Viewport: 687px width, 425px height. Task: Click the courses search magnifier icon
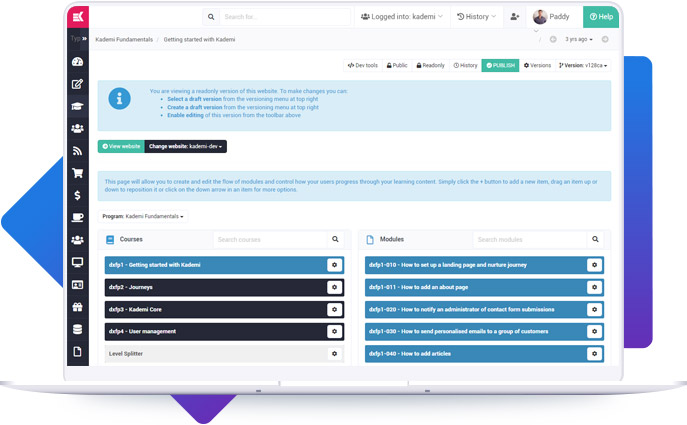[335, 240]
